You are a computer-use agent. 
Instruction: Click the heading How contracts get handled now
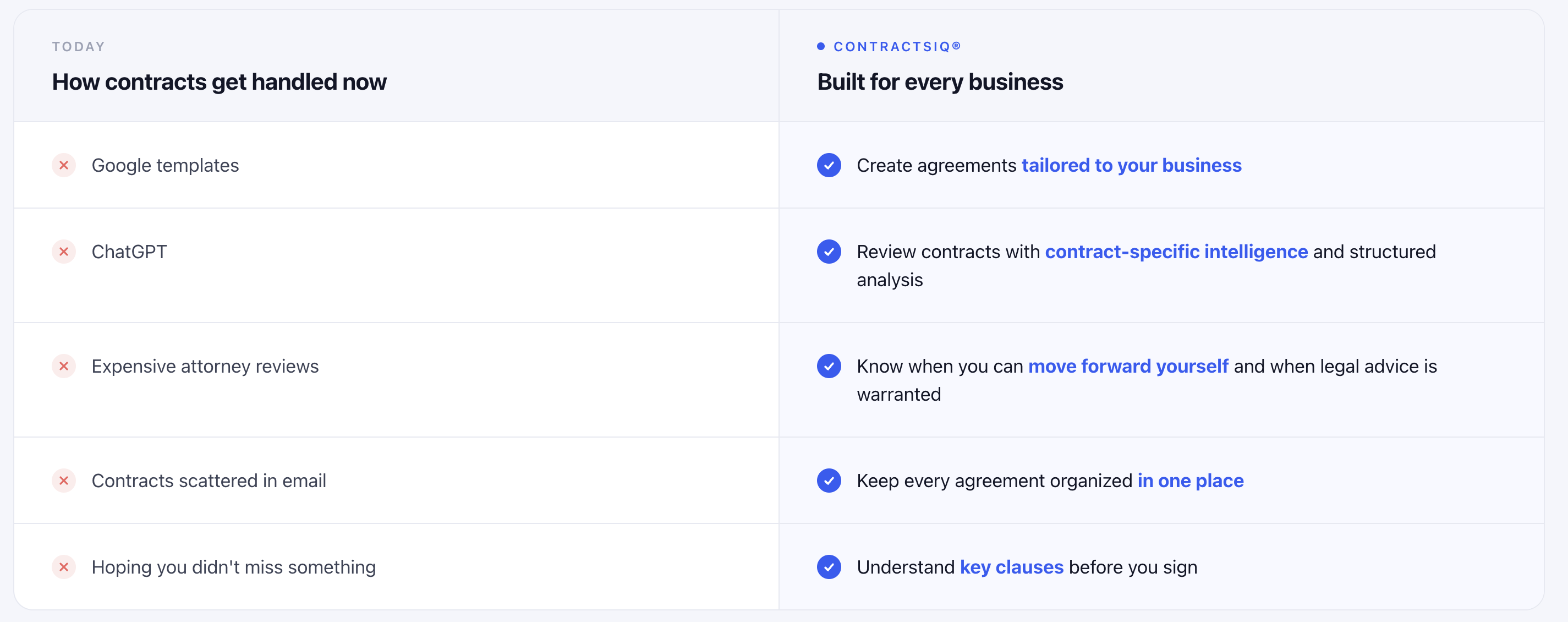219,82
